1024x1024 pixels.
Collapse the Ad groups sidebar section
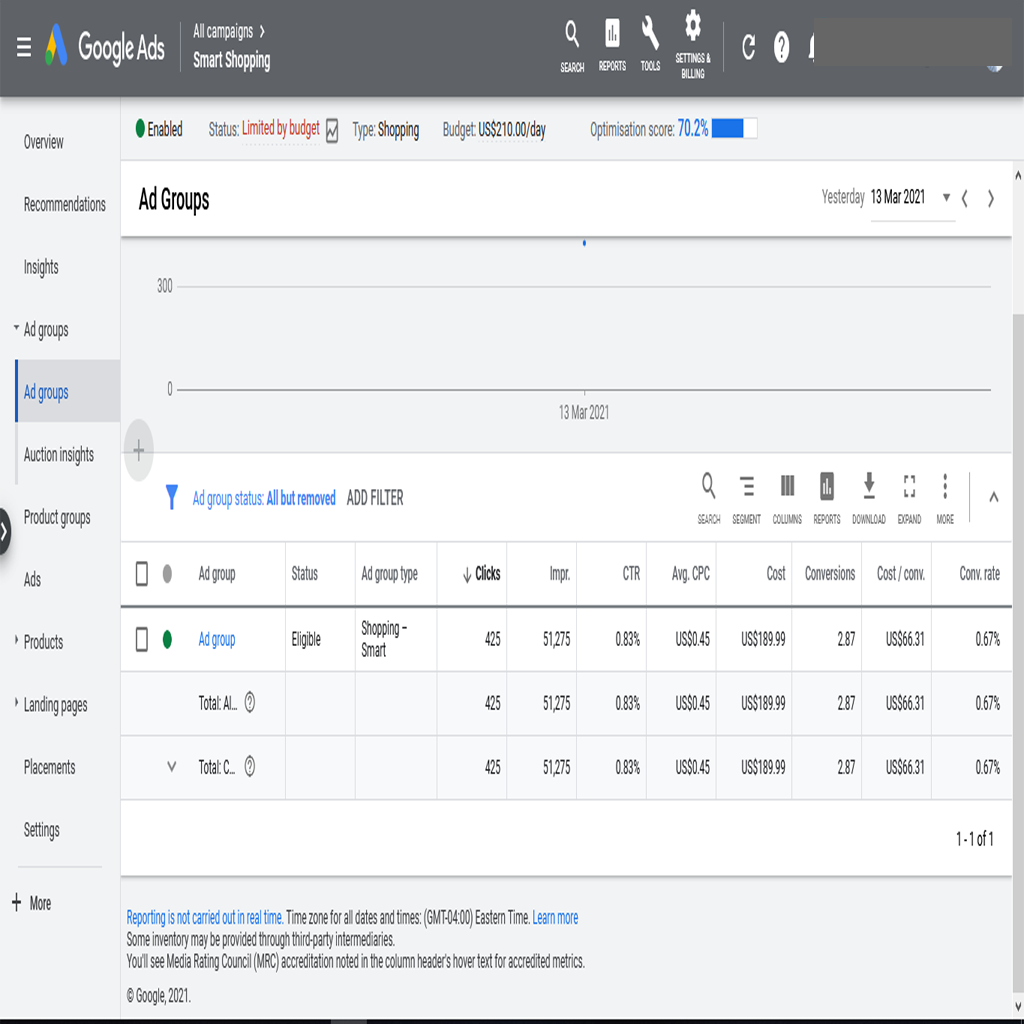click(16, 328)
